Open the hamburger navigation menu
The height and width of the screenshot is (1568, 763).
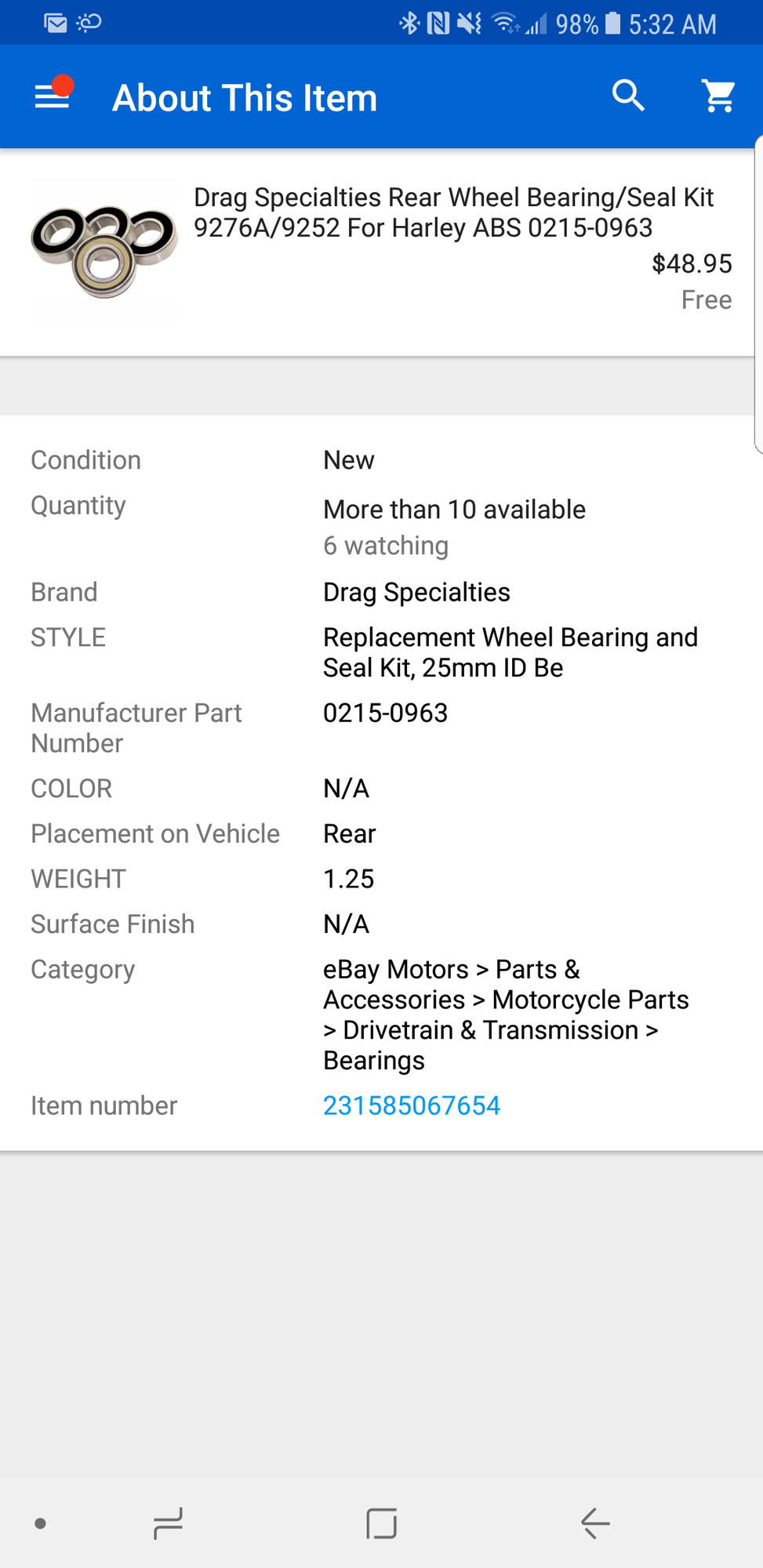[53, 96]
